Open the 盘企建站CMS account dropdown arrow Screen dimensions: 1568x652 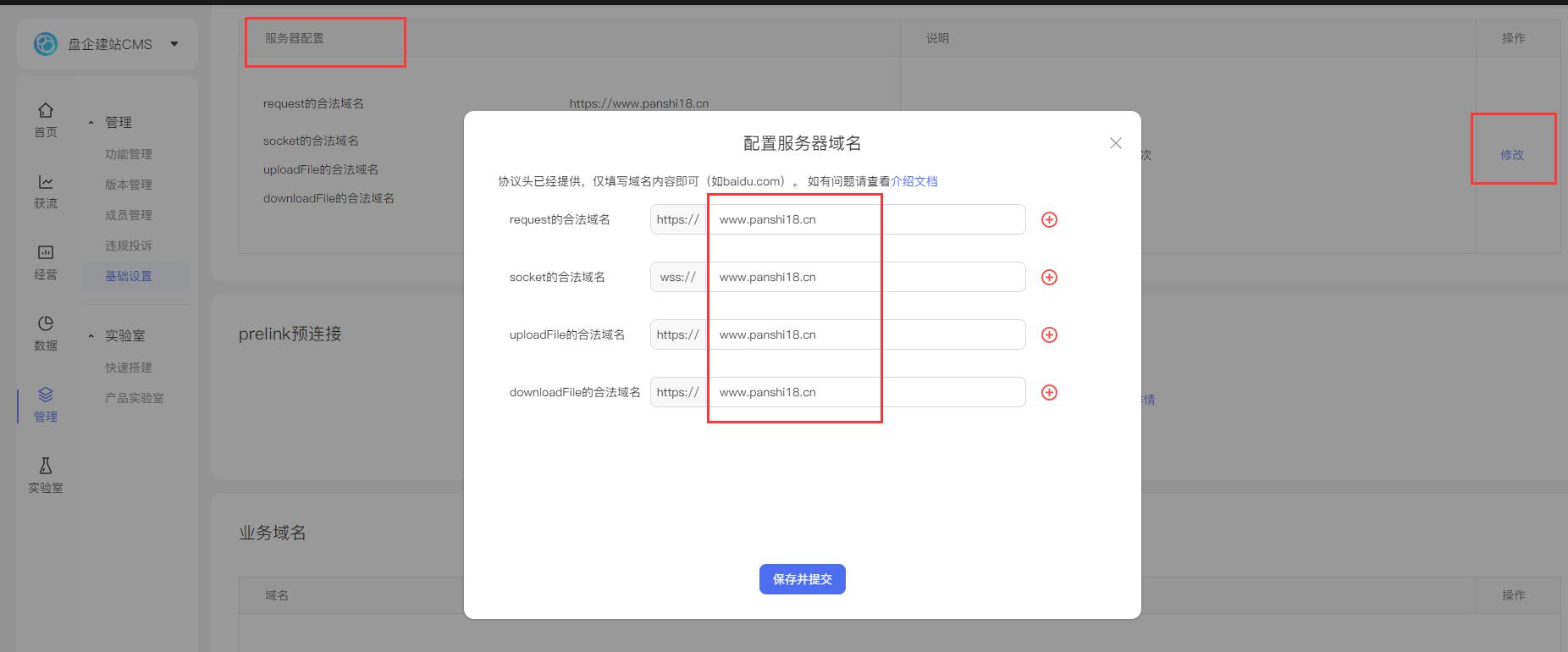pos(174,44)
